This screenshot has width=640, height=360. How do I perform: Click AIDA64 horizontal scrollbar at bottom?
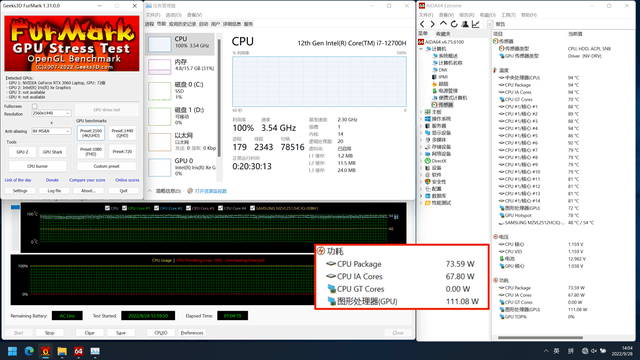[x=540, y=338]
